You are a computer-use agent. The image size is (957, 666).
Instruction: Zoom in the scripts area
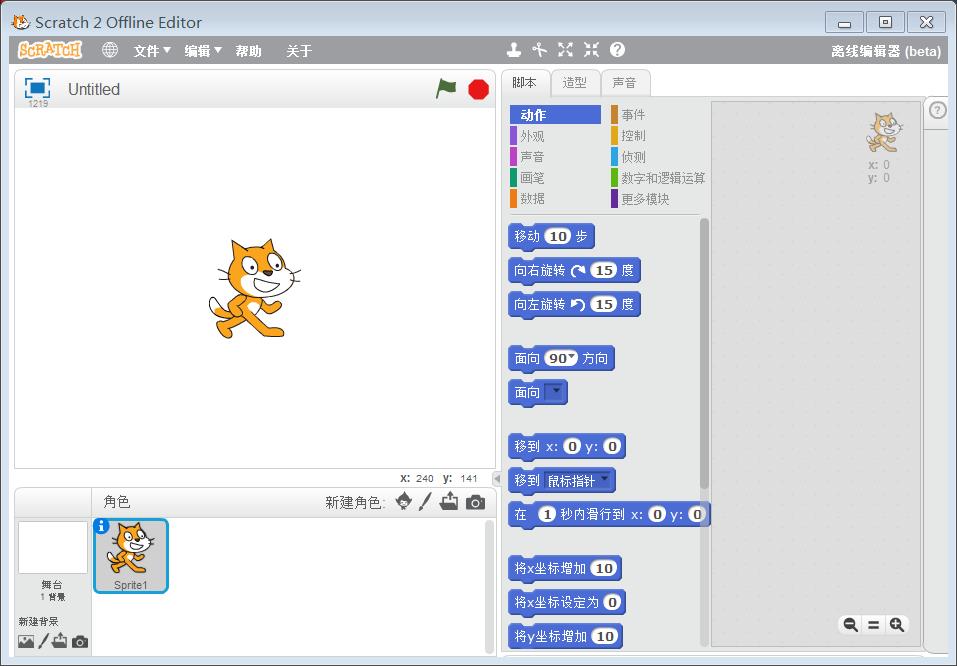pyautogui.click(x=897, y=624)
